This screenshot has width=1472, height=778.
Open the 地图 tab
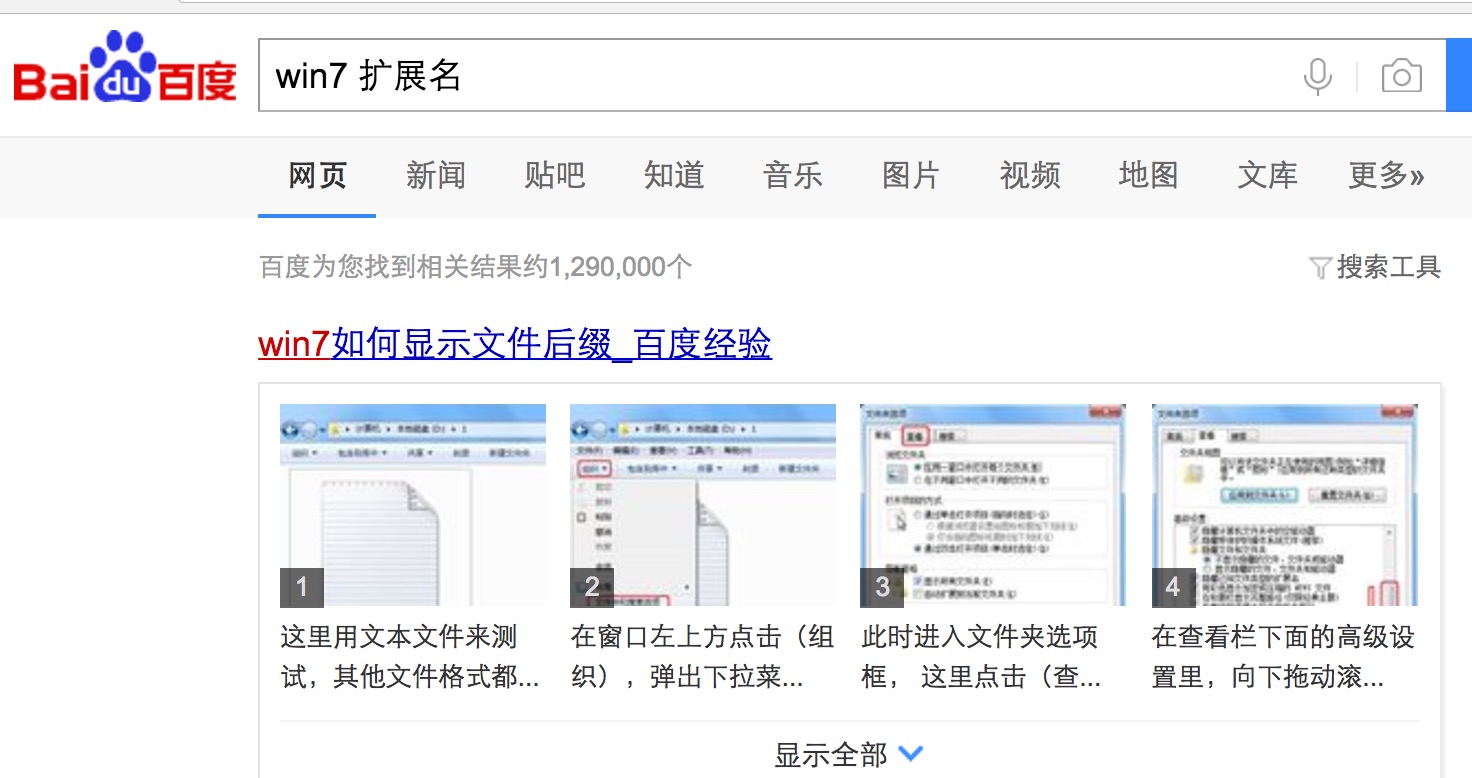tap(1149, 176)
